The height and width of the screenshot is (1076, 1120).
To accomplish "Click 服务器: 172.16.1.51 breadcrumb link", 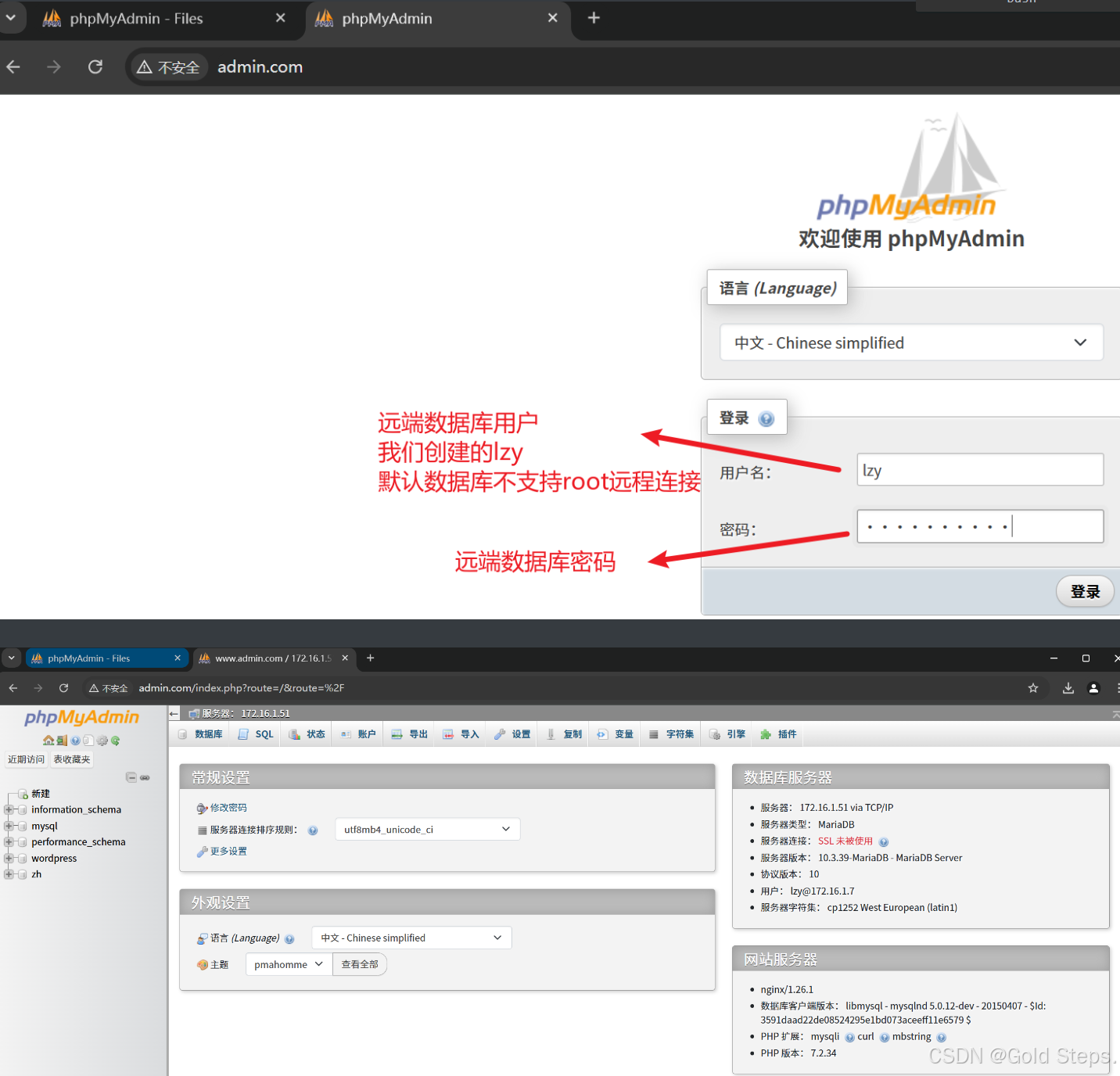I will [246, 714].
